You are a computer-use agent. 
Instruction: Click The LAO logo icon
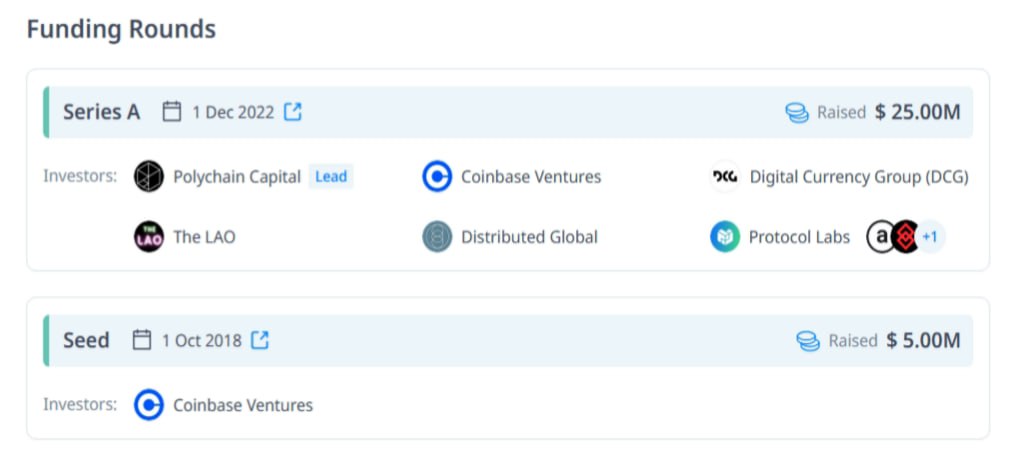coord(149,237)
